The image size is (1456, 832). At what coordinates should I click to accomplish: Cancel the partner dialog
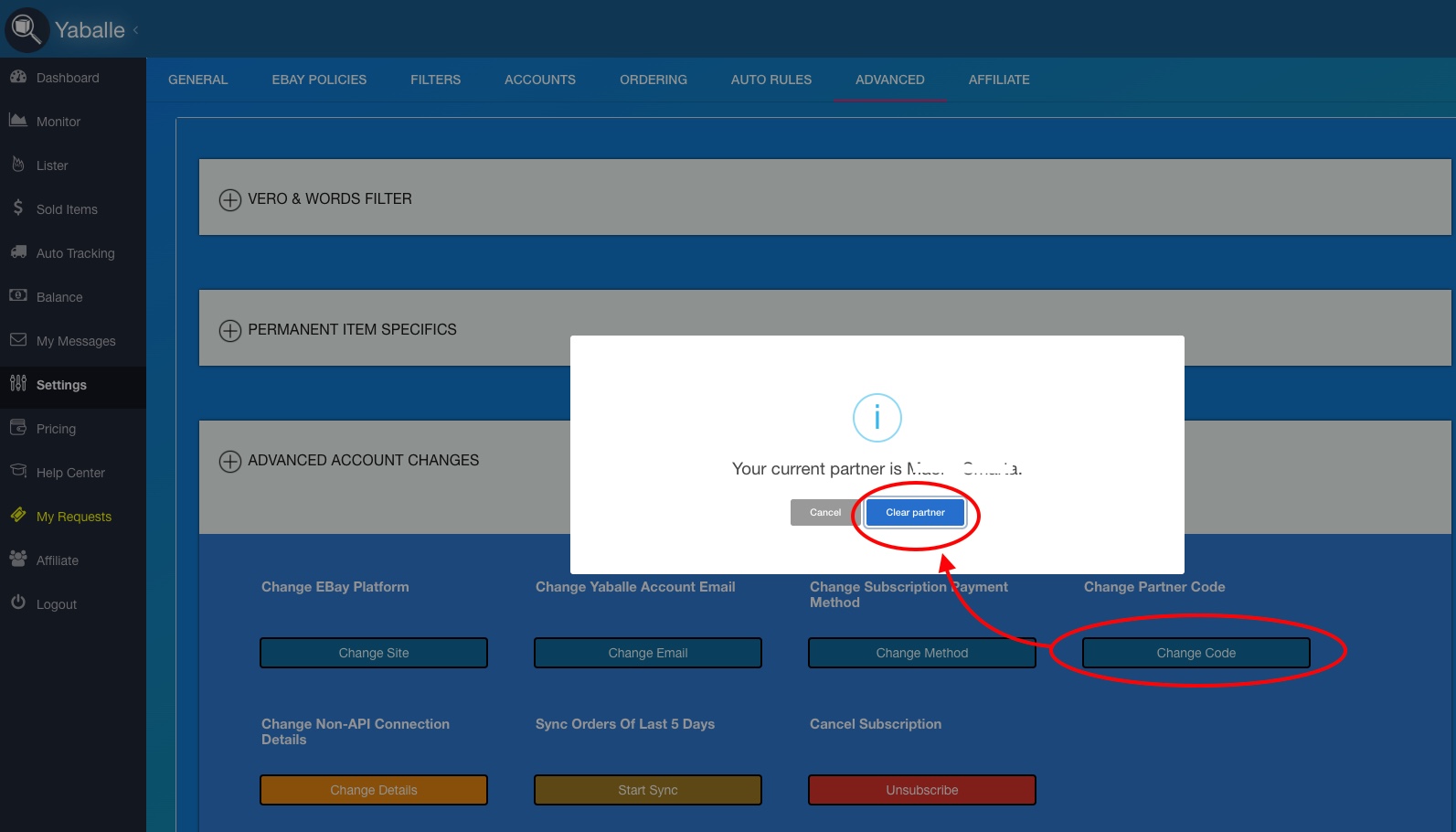click(x=824, y=513)
